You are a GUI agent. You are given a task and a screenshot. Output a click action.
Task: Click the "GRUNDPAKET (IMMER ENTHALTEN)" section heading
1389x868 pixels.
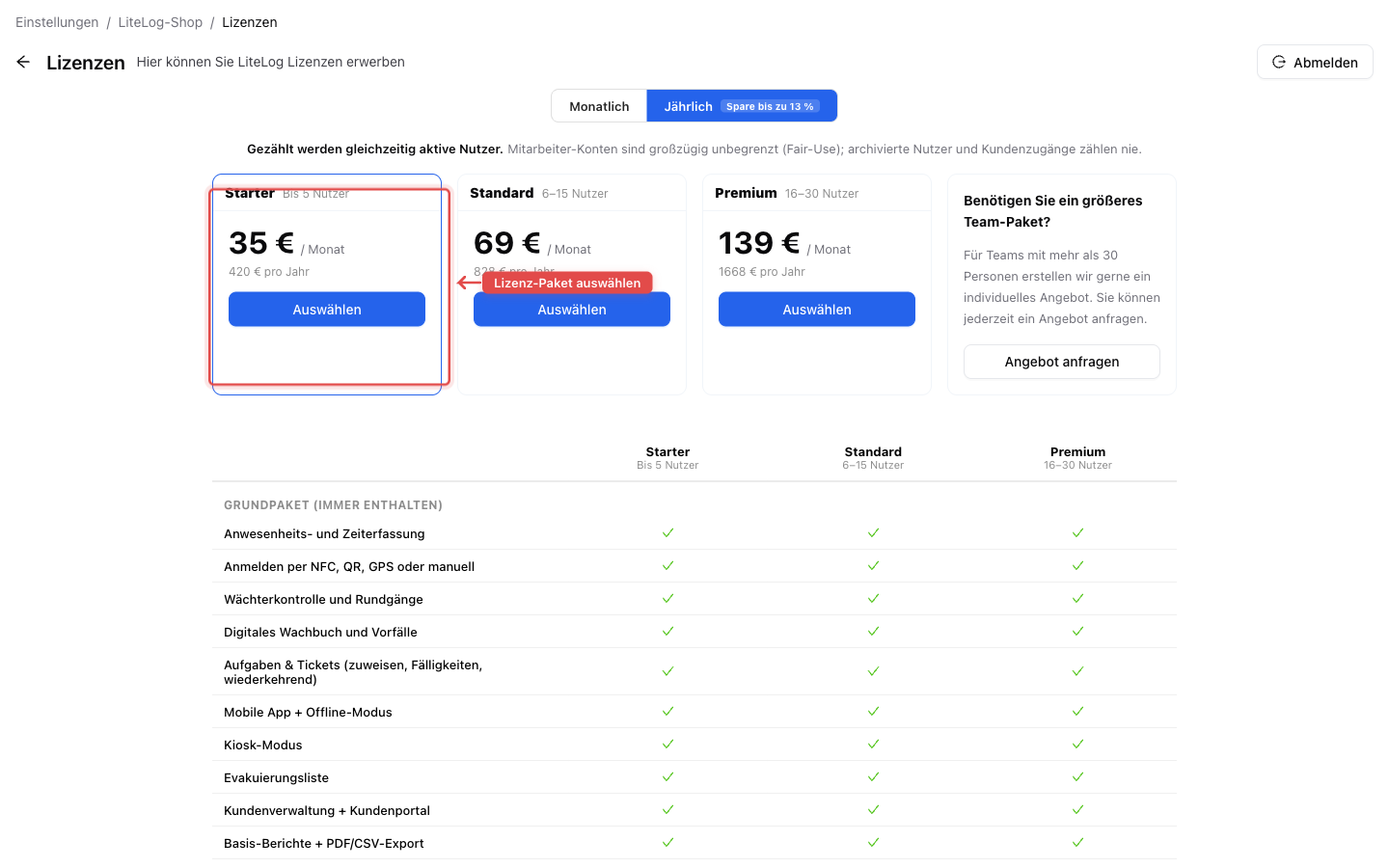pyautogui.click(x=333, y=504)
